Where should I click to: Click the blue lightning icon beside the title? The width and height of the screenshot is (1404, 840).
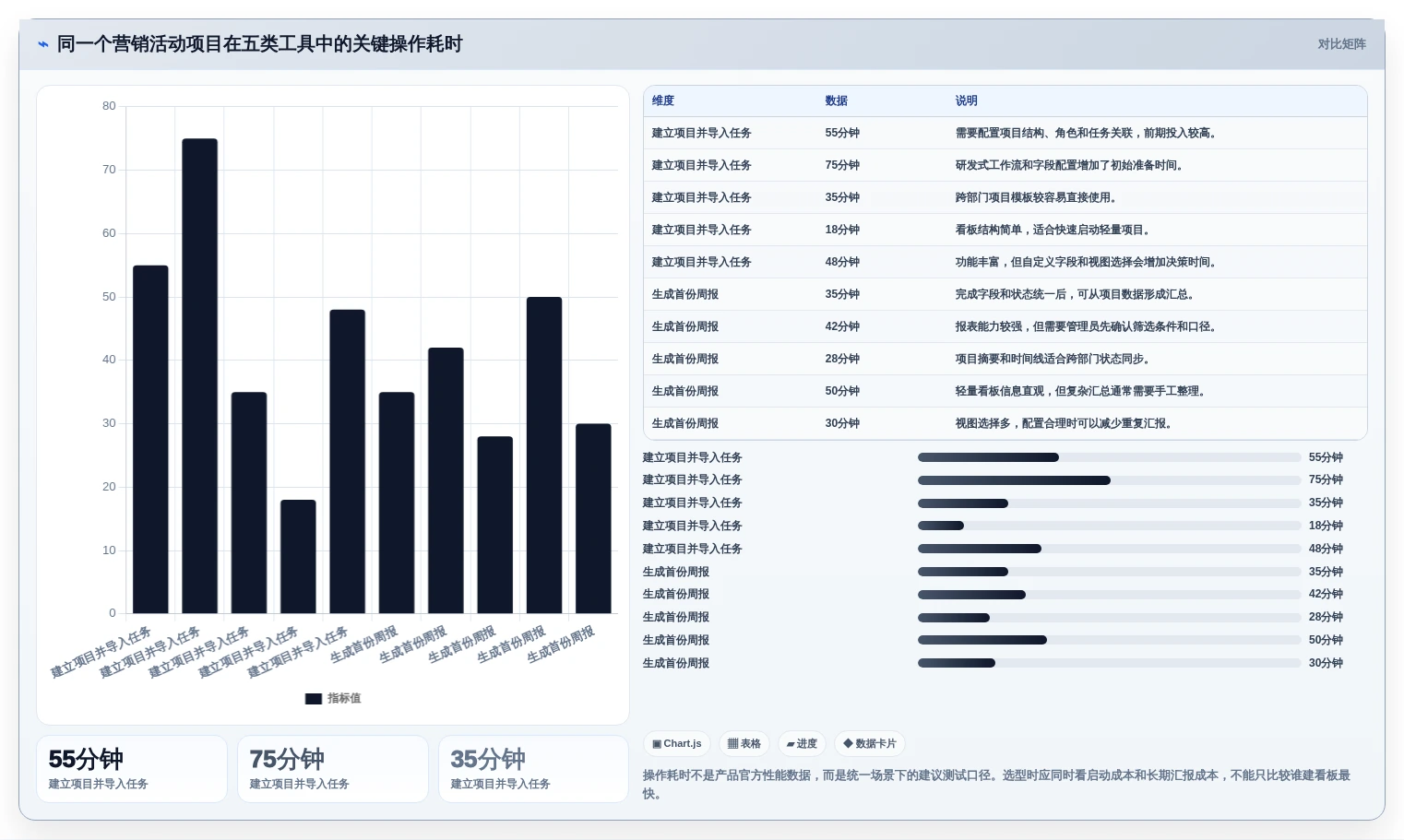[x=42, y=44]
